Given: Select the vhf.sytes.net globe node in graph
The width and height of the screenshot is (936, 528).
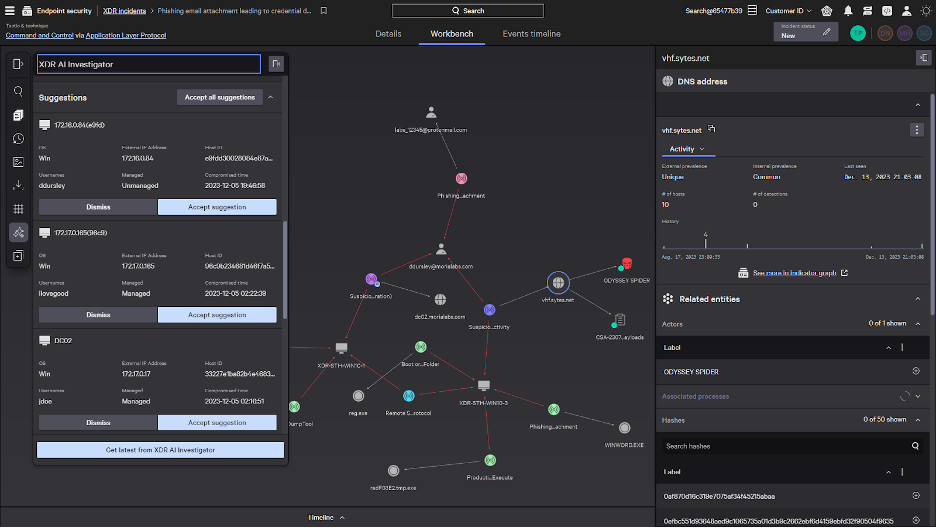Looking at the screenshot, I should (558, 283).
